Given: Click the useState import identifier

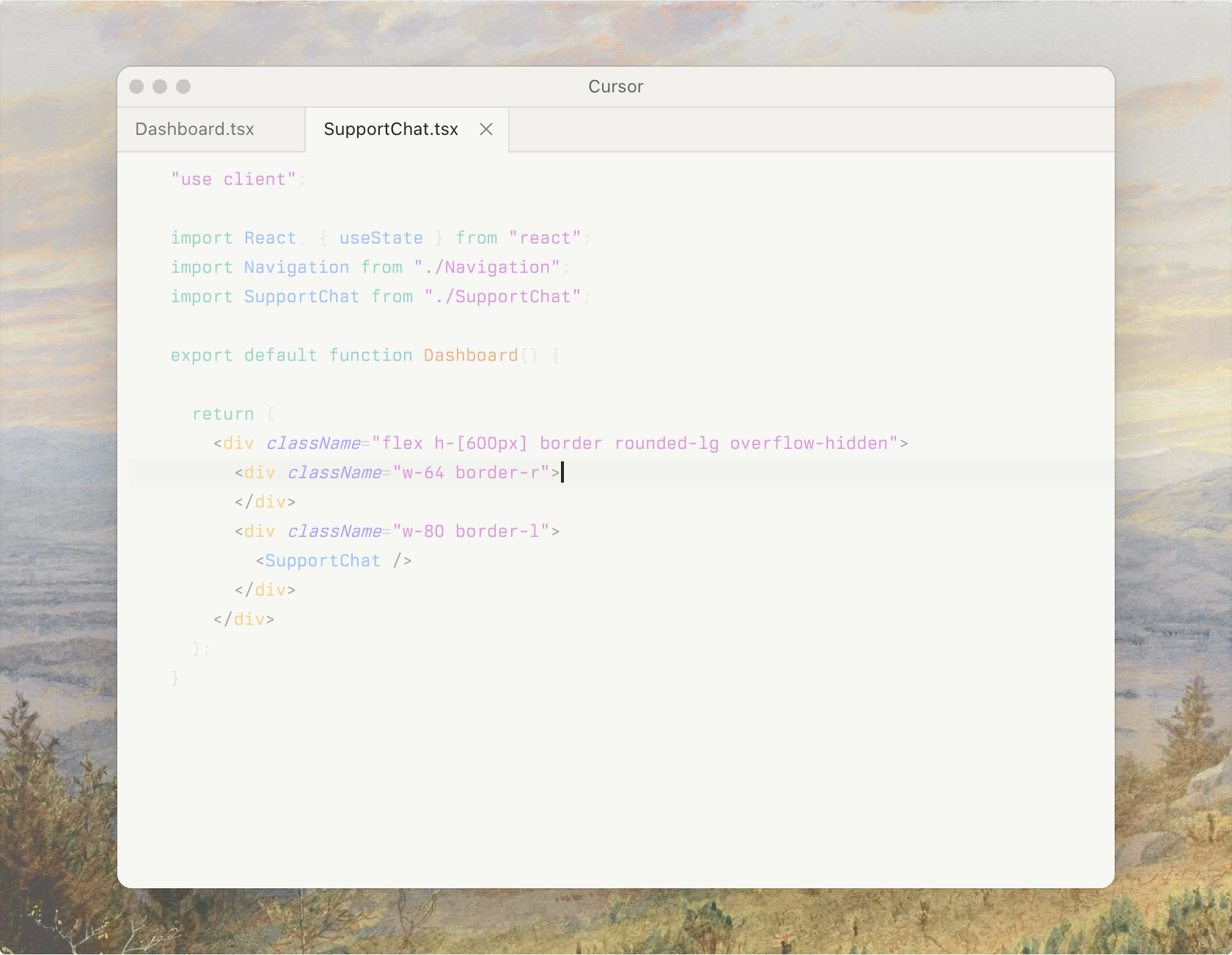Looking at the screenshot, I should 381,238.
